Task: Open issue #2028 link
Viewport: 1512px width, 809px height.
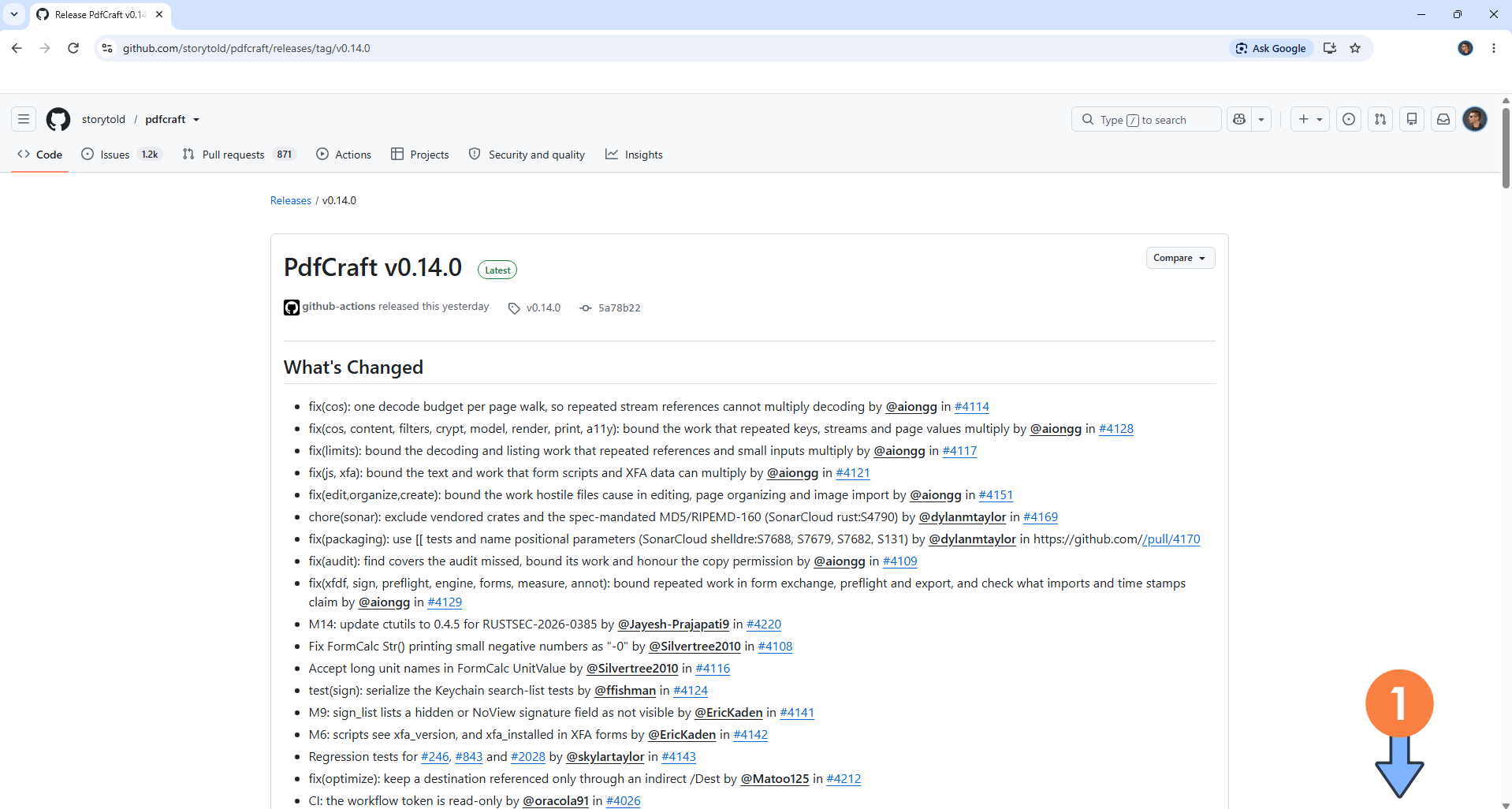Action: pos(528,757)
